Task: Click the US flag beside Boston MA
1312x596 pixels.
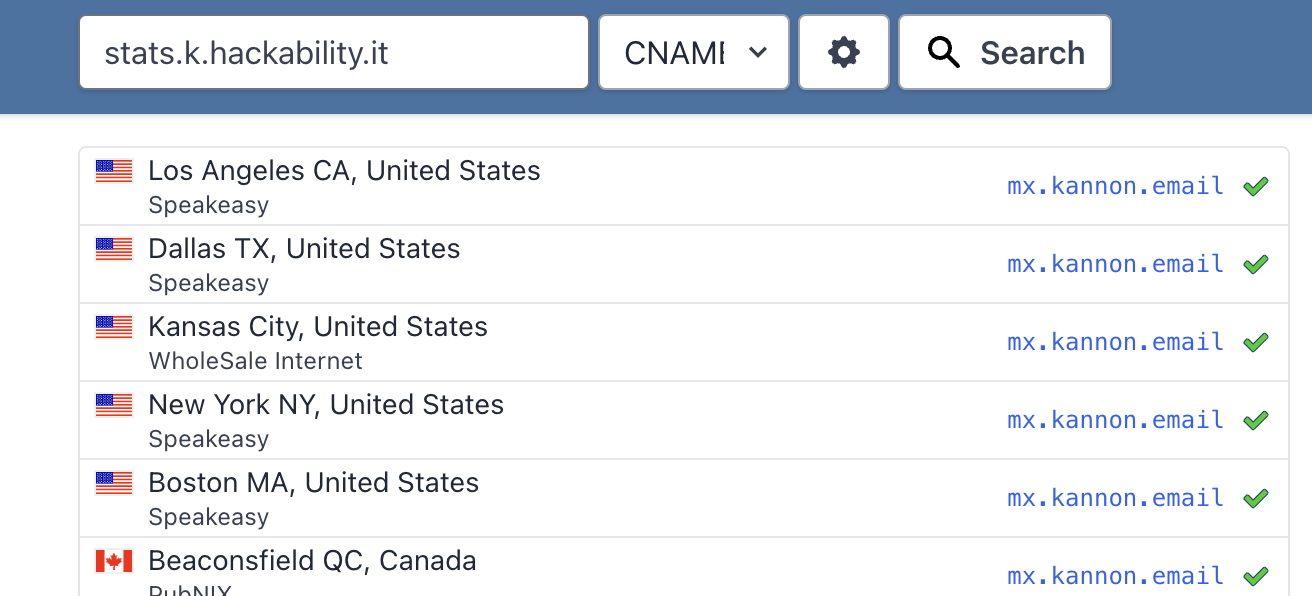Action: pos(114,483)
